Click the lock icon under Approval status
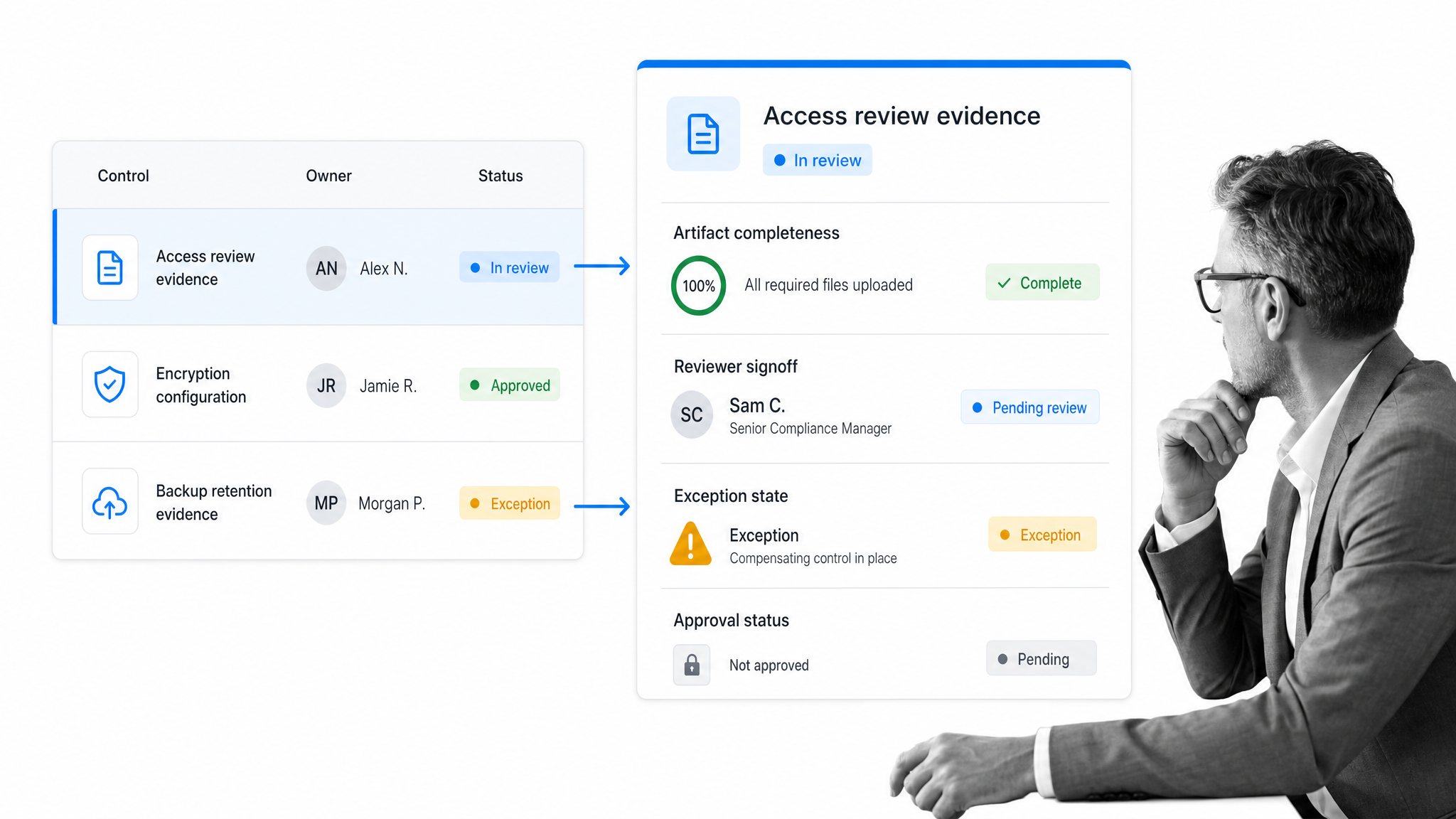The width and height of the screenshot is (1456, 819). [x=692, y=665]
